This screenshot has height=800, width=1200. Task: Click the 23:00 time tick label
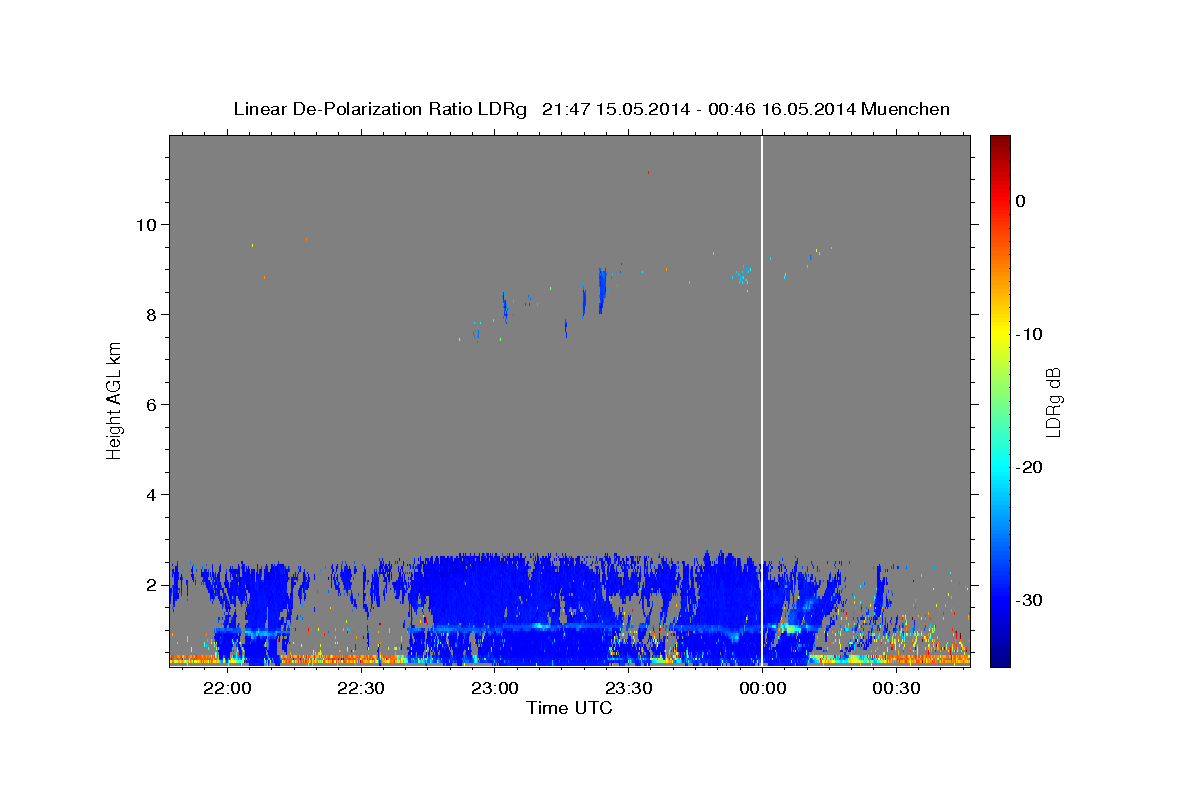495,689
